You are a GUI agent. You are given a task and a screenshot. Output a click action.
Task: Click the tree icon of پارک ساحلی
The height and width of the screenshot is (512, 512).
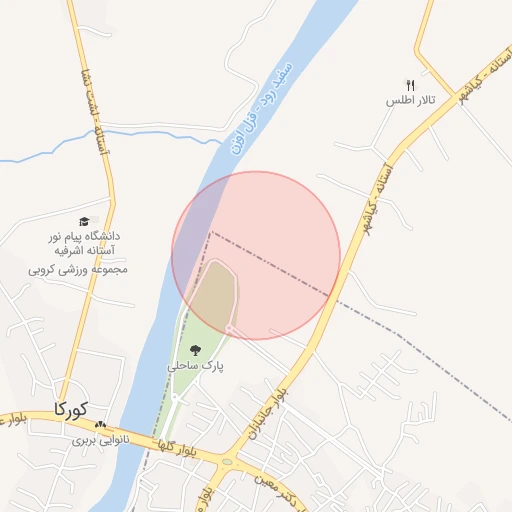tap(195, 350)
